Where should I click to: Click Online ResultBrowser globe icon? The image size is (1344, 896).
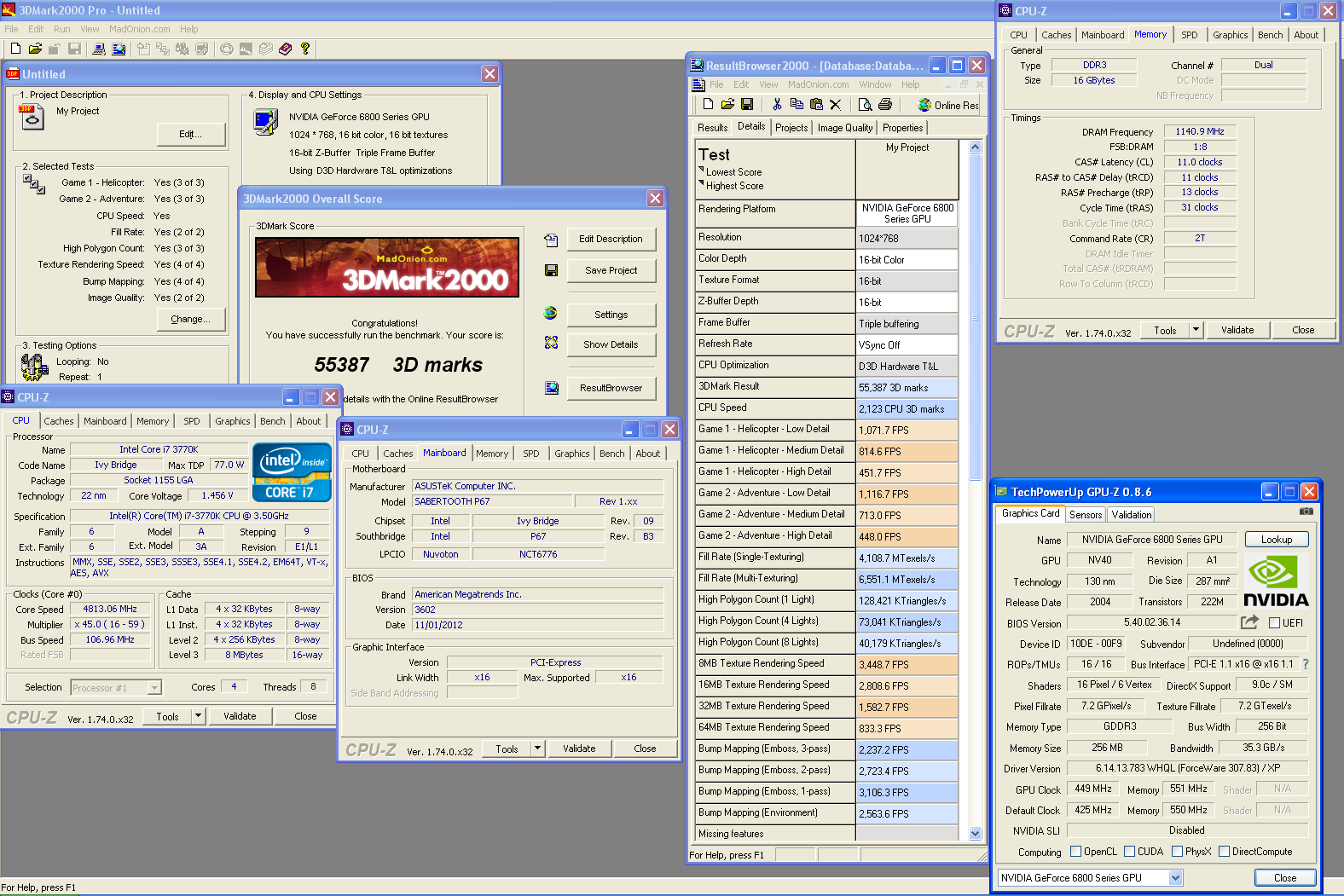click(924, 105)
